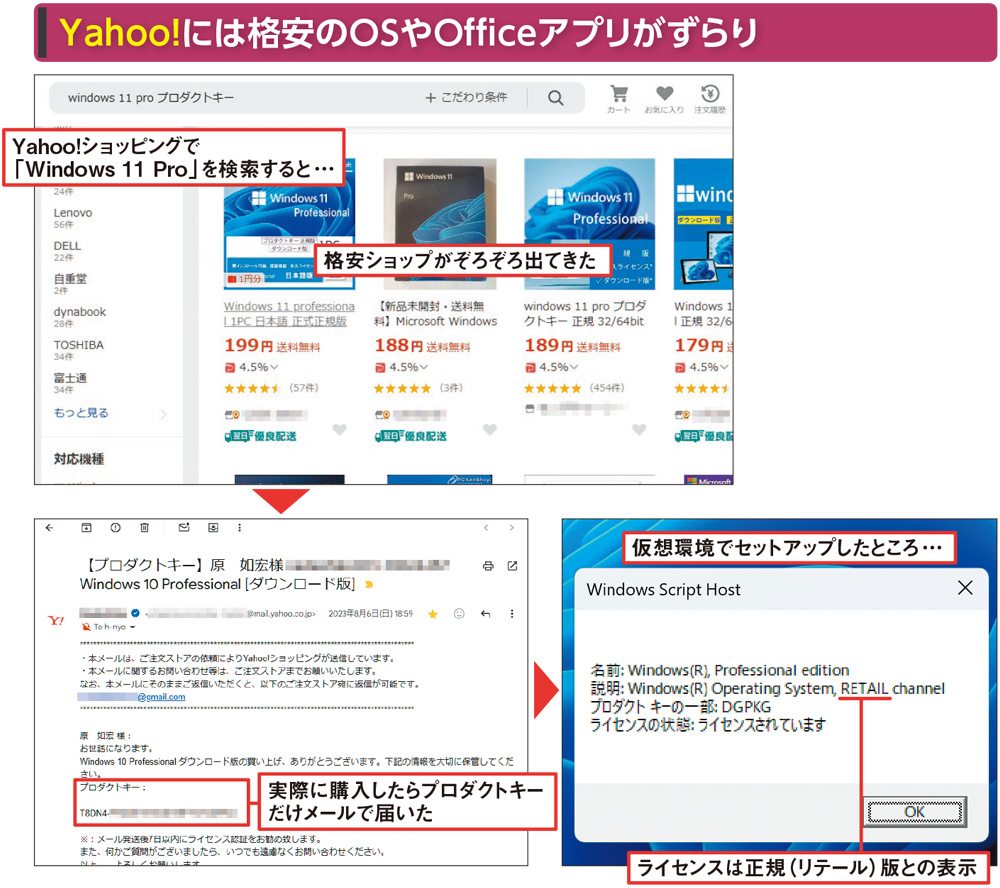The image size is (1000, 888).
Task: Reply to the email with reply arrow
Action: coord(485,614)
